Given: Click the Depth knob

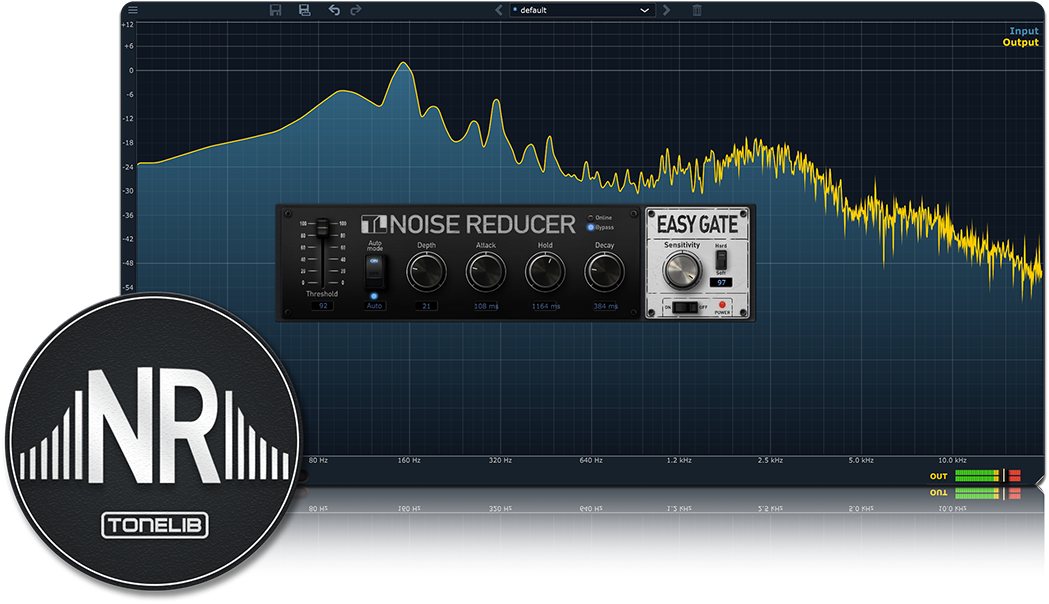Looking at the screenshot, I should 425,270.
